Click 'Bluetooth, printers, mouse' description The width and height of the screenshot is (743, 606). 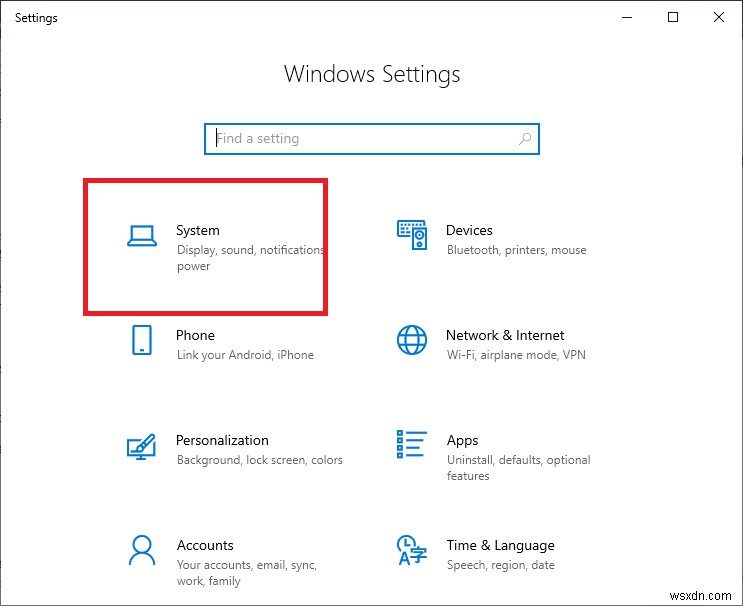tap(516, 250)
